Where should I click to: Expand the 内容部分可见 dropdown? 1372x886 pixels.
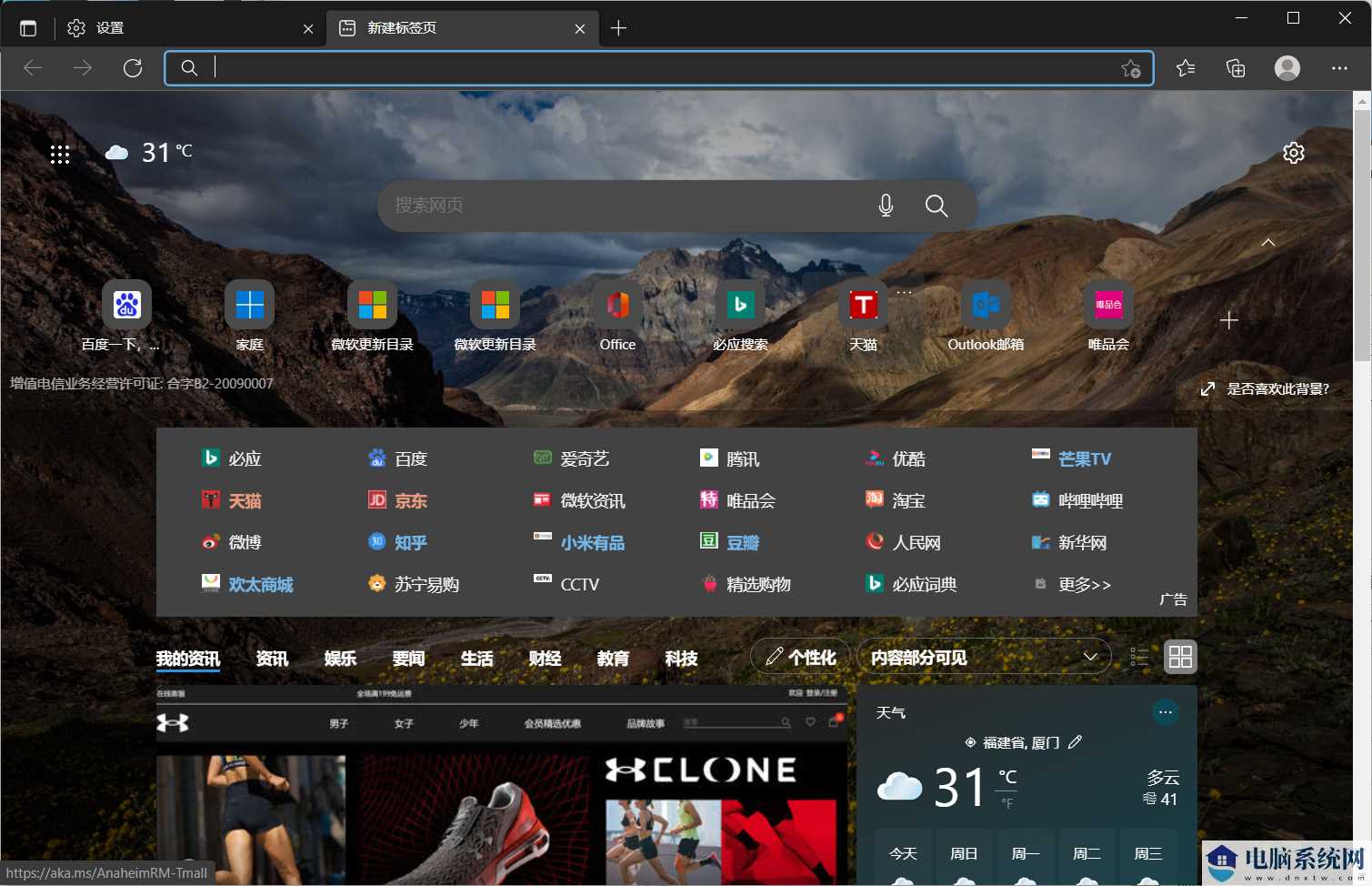pos(984,657)
